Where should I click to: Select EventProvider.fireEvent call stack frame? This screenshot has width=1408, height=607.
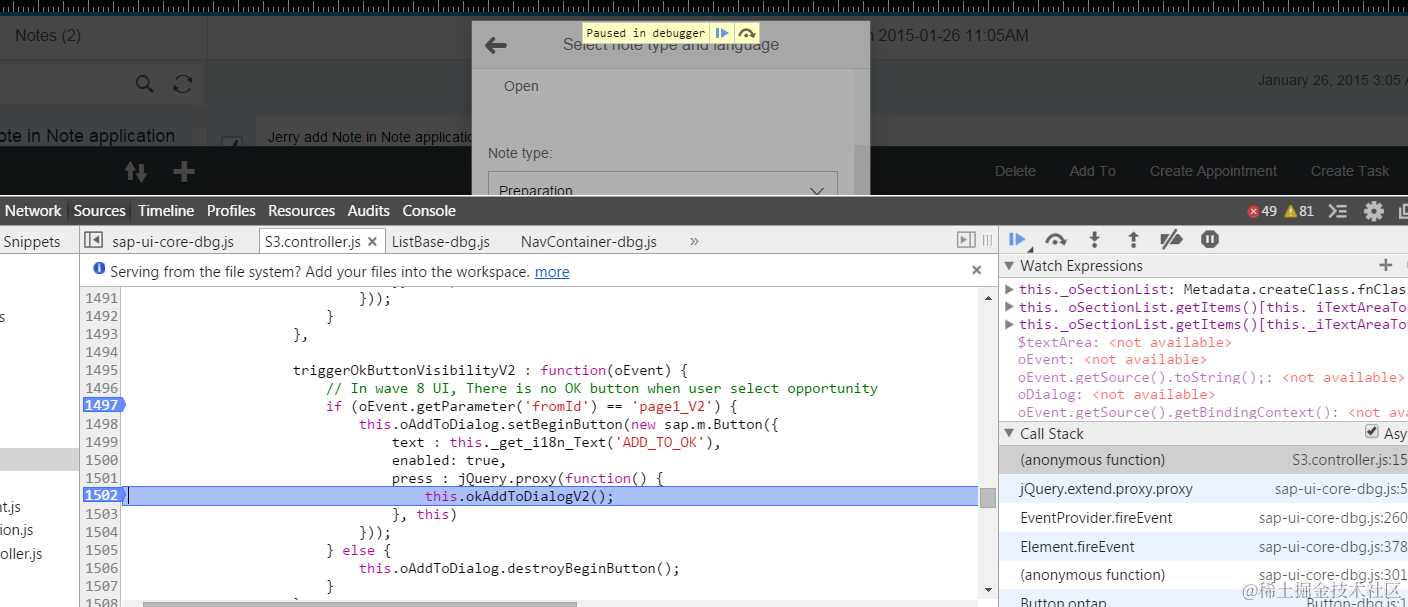[x=1203, y=518]
